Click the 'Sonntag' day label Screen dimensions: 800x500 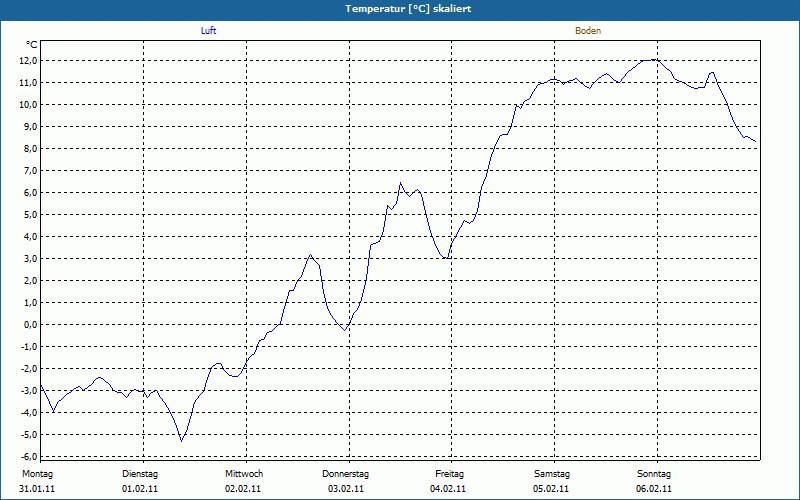click(654, 474)
